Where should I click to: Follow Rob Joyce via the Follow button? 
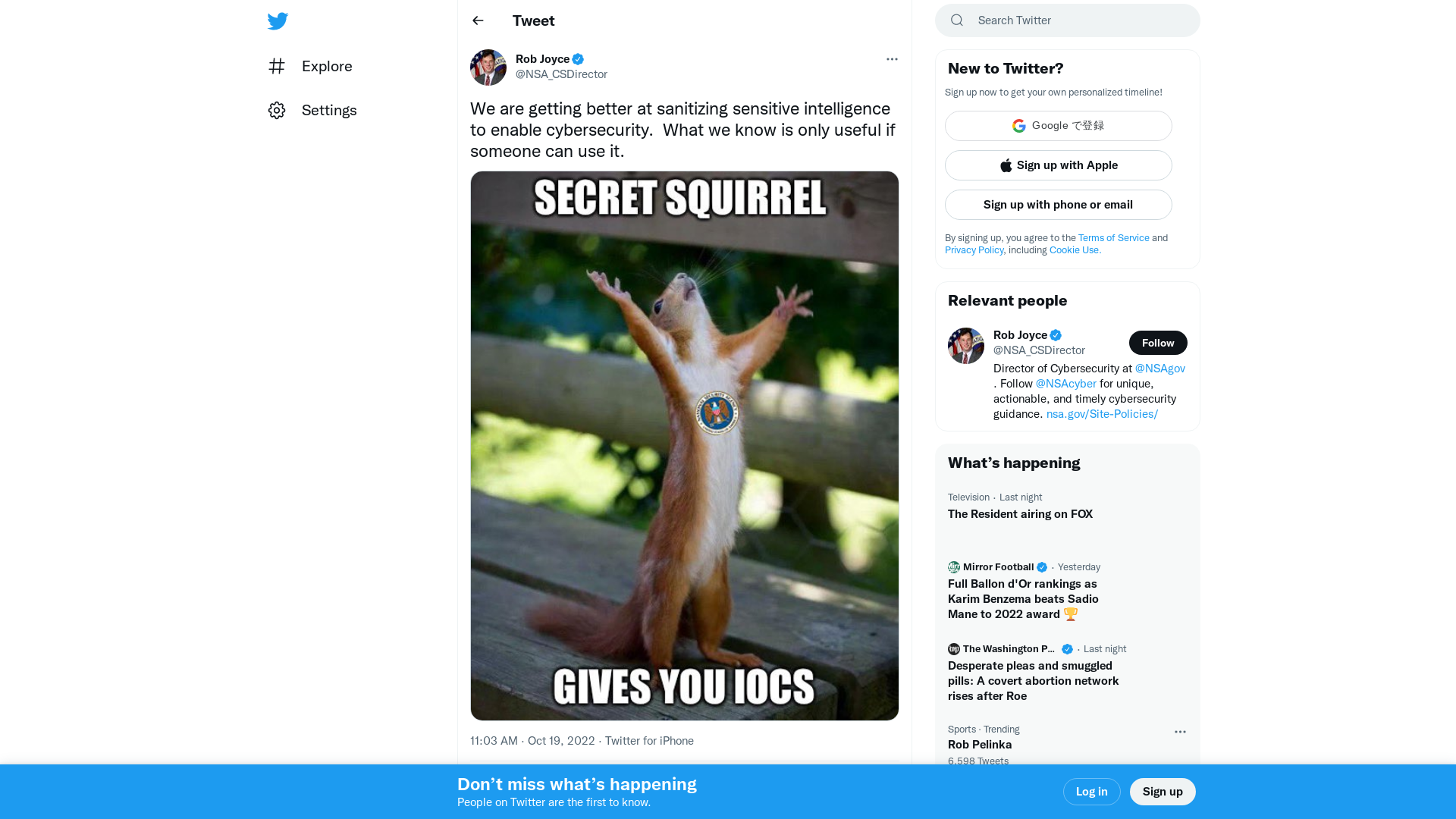point(1158,343)
